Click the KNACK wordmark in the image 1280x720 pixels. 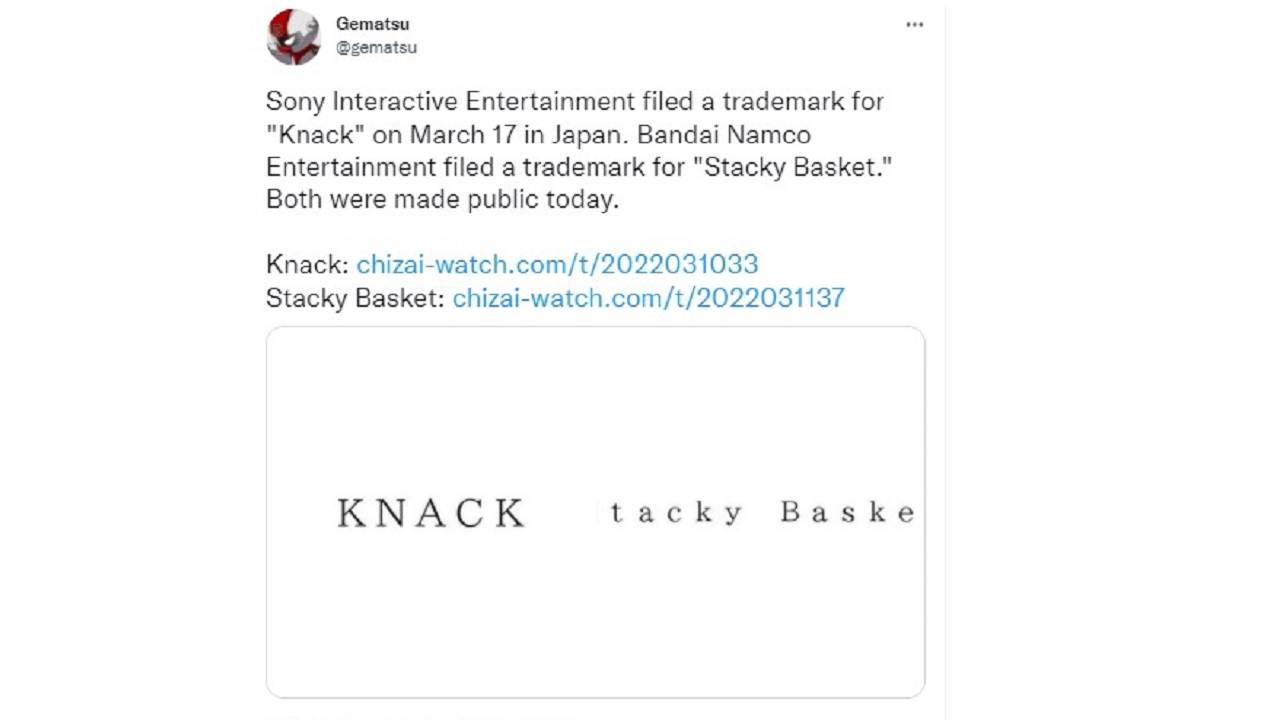click(x=431, y=513)
